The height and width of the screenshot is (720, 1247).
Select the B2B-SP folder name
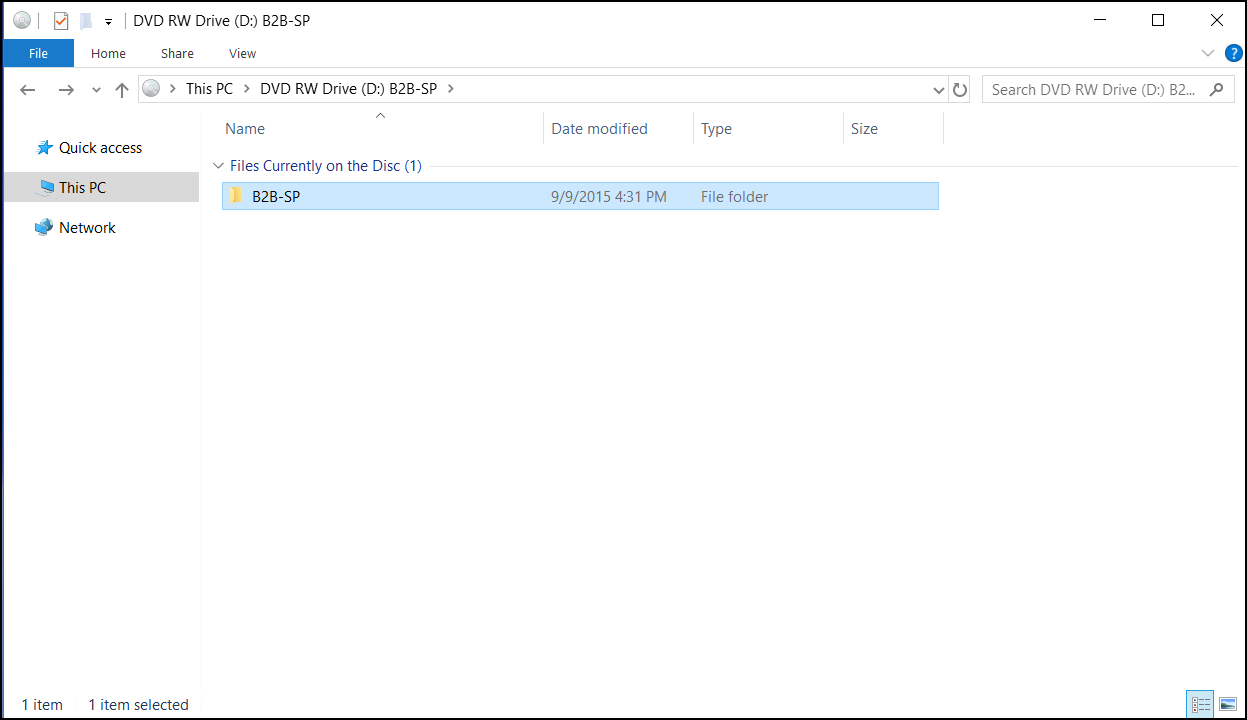(x=276, y=197)
